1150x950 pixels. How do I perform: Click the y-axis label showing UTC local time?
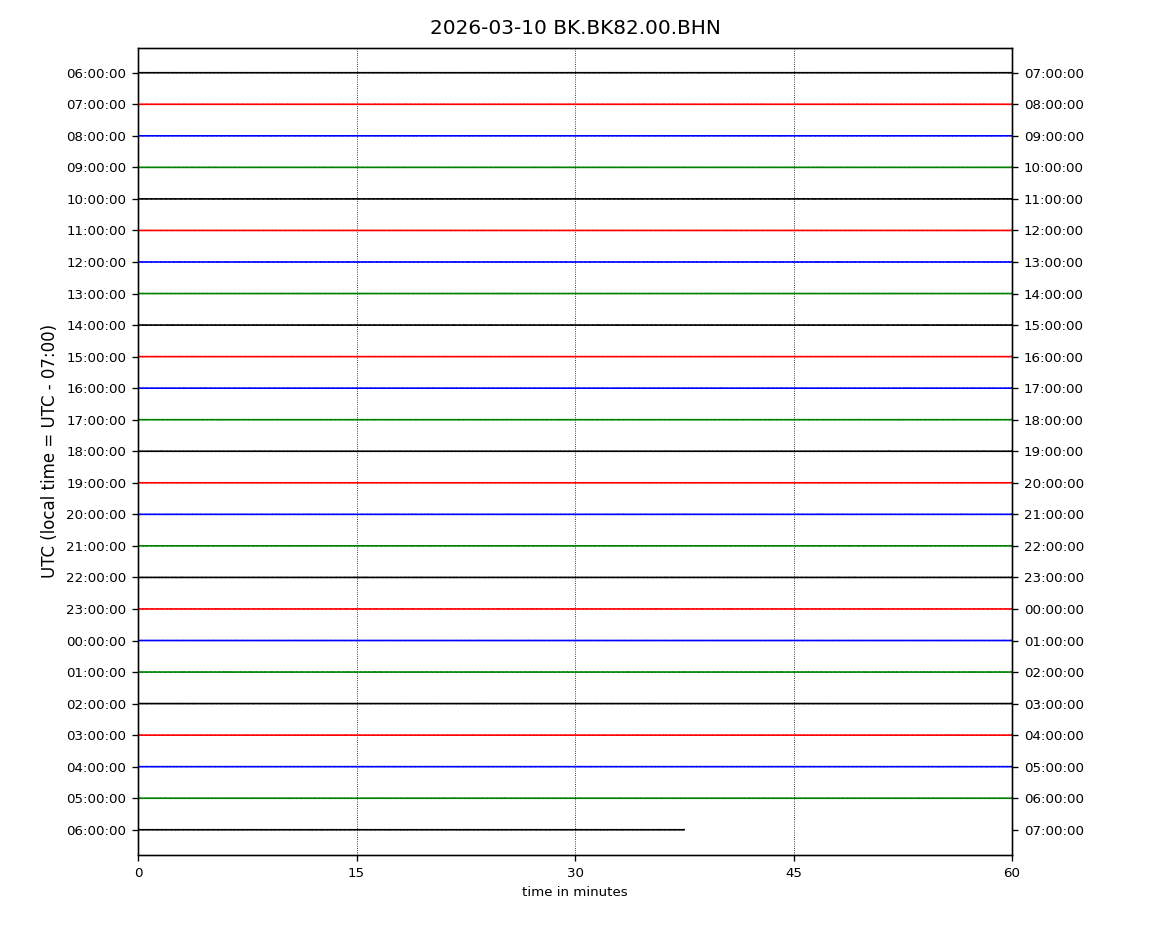pyautogui.click(x=49, y=451)
